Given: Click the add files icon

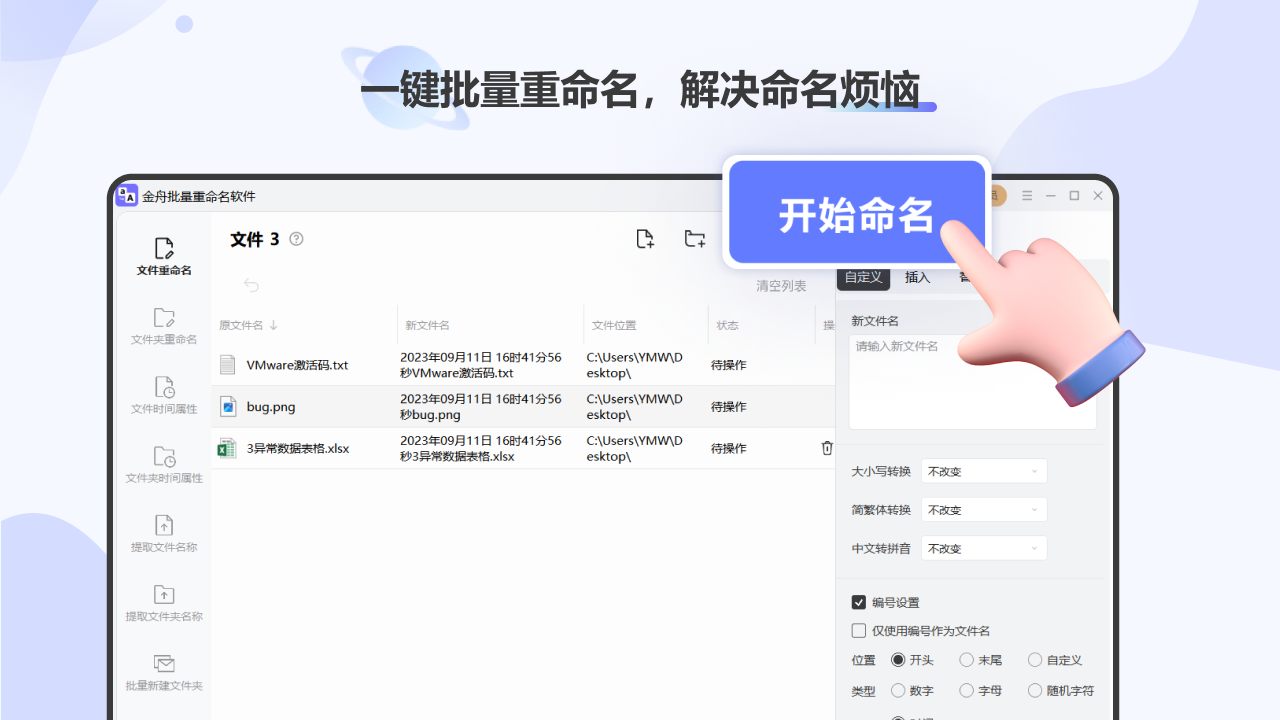Looking at the screenshot, I should coord(644,238).
